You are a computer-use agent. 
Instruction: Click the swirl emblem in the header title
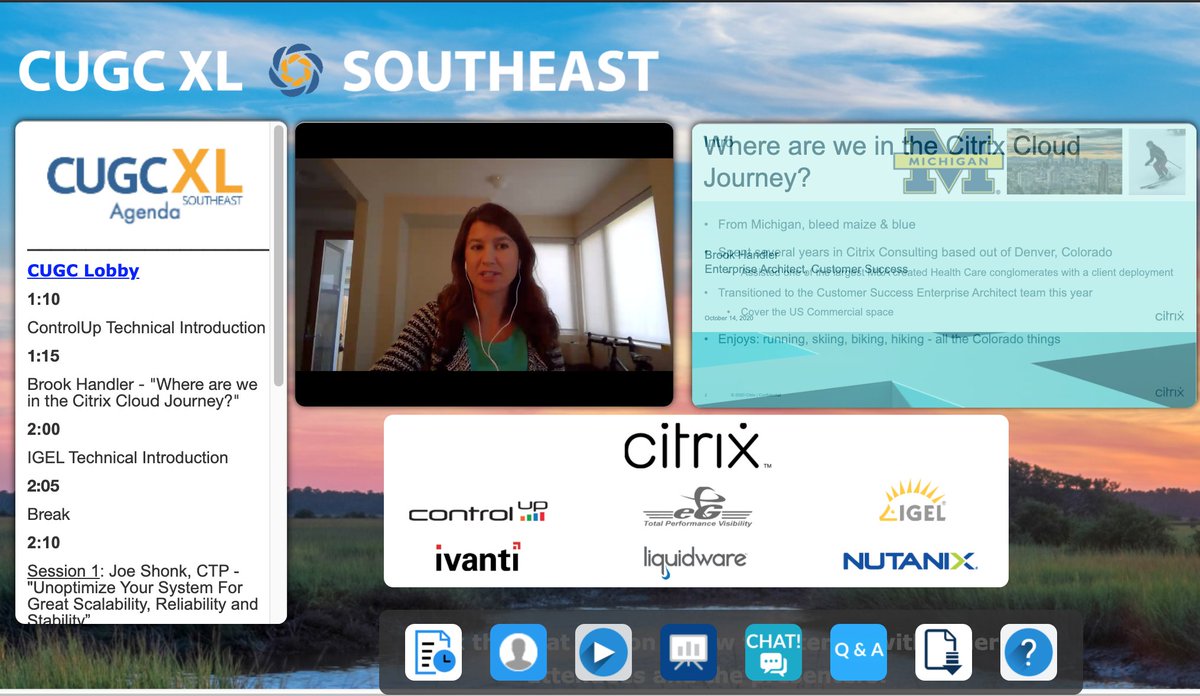tap(295, 69)
